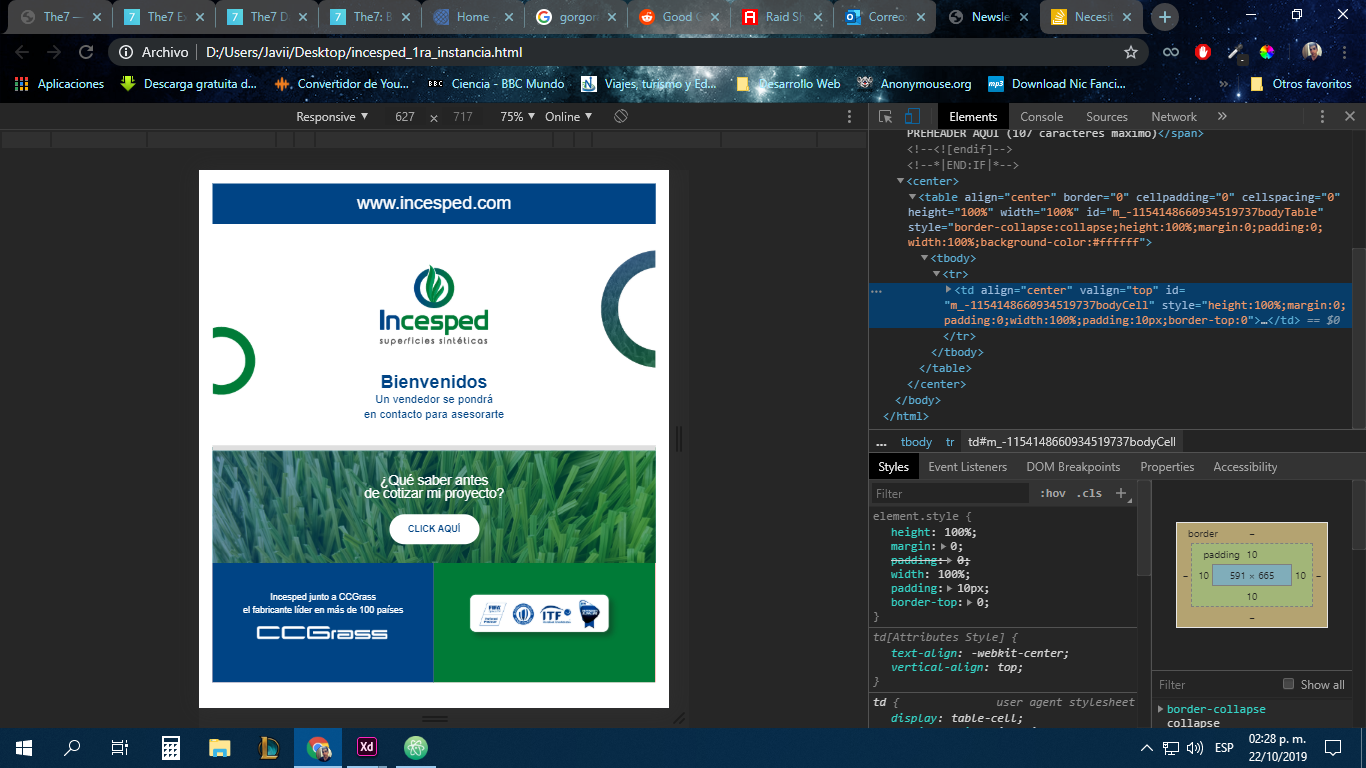This screenshot has height=768, width=1366.
Task: Launch Calculator from the taskbar
Action: (x=171, y=747)
